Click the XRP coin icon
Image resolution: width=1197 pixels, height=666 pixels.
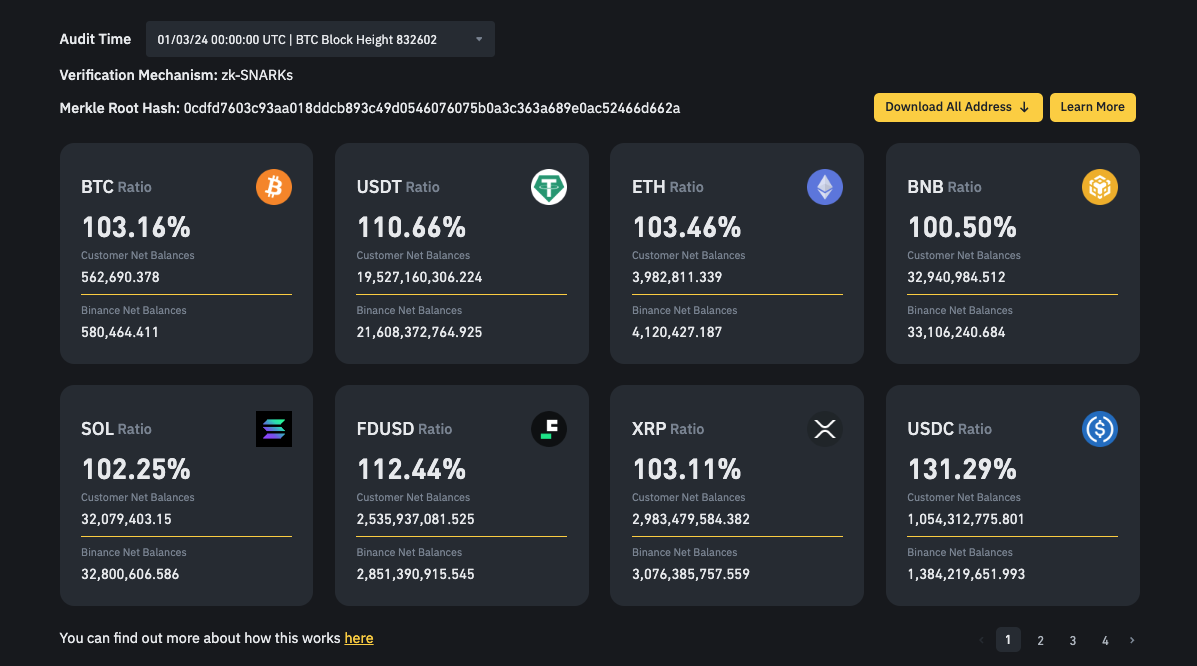click(825, 429)
